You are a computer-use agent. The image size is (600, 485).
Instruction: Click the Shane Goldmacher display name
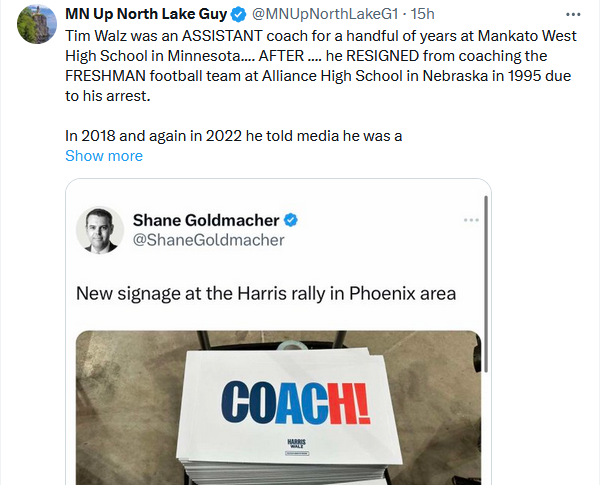(207, 220)
